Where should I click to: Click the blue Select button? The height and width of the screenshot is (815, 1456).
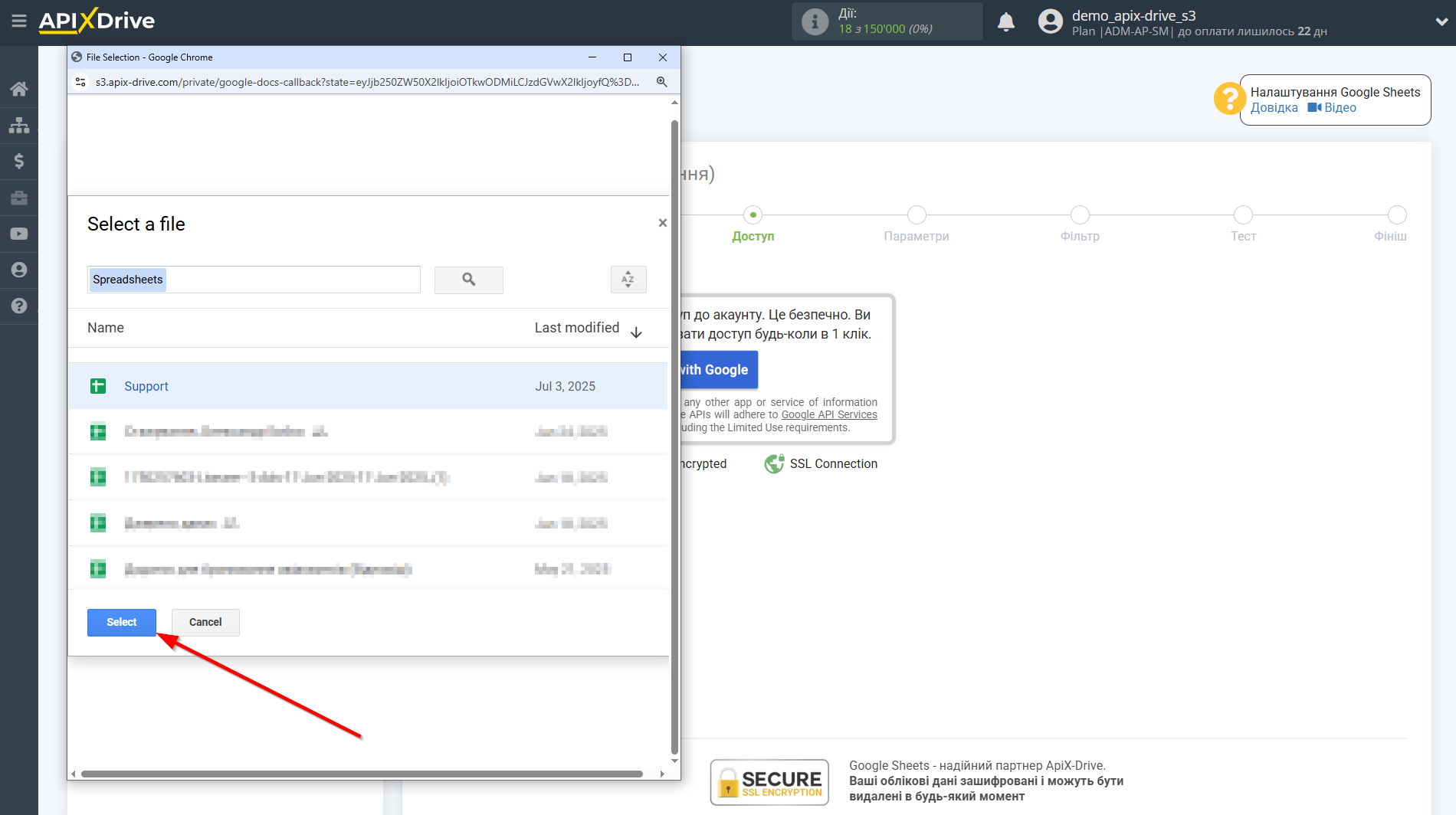(122, 623)
